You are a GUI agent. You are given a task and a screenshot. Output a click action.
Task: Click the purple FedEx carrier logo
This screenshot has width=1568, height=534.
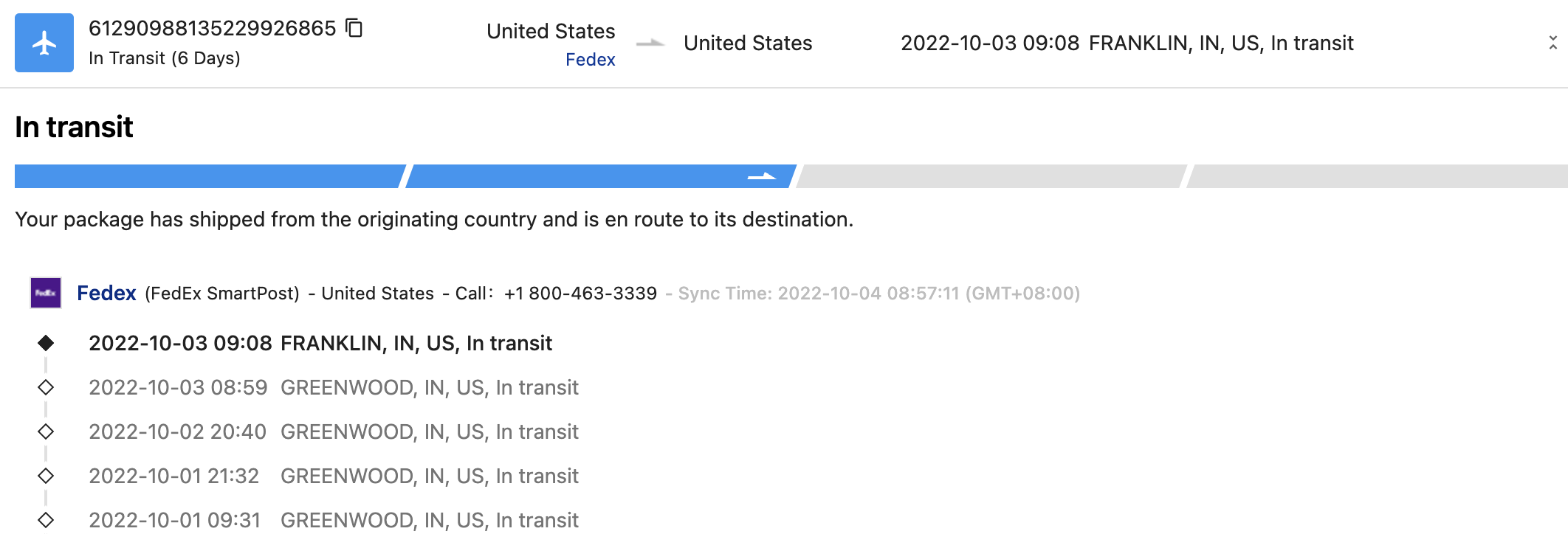coord(46,293)
